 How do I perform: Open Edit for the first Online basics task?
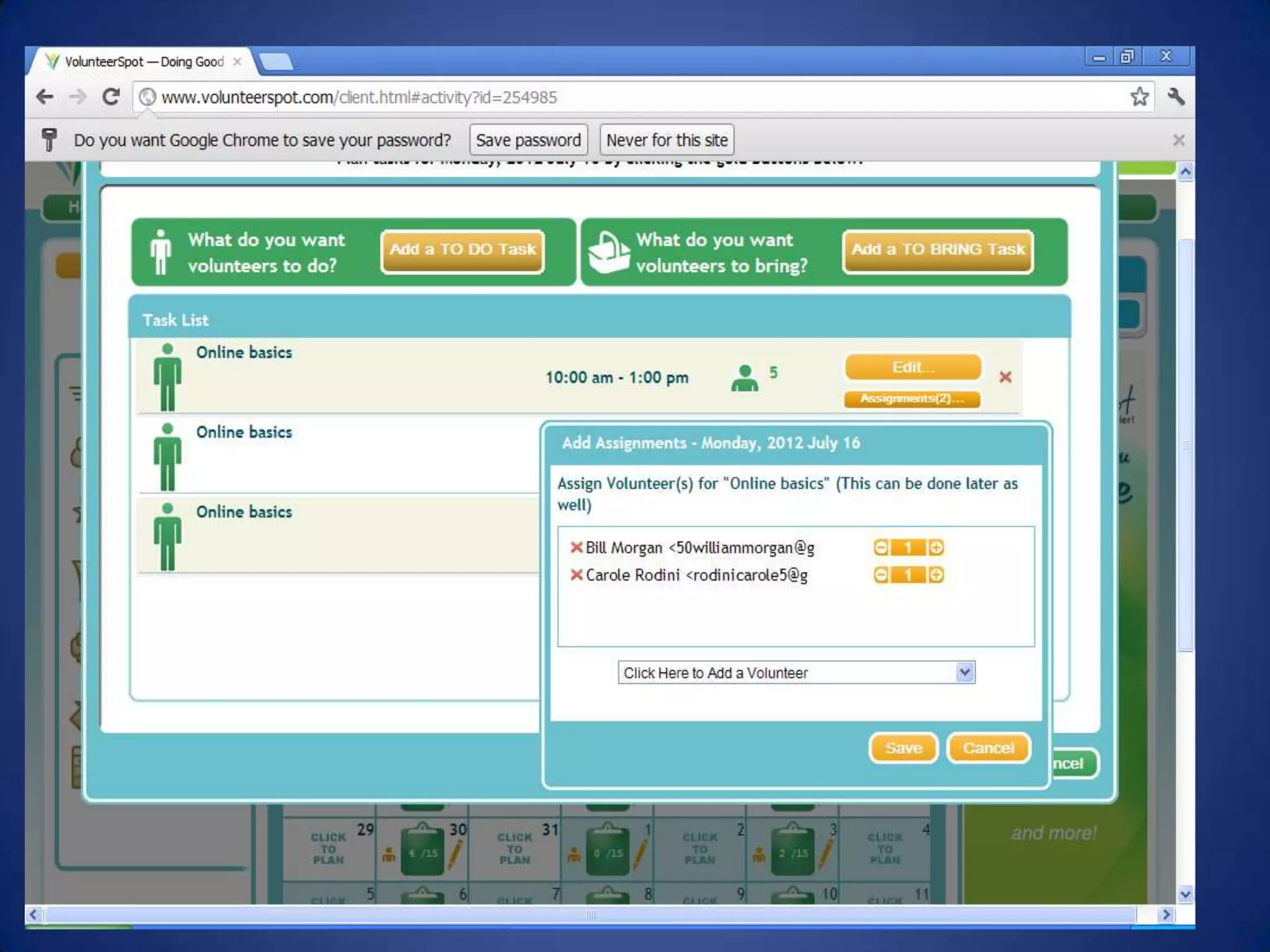[913, 367]
